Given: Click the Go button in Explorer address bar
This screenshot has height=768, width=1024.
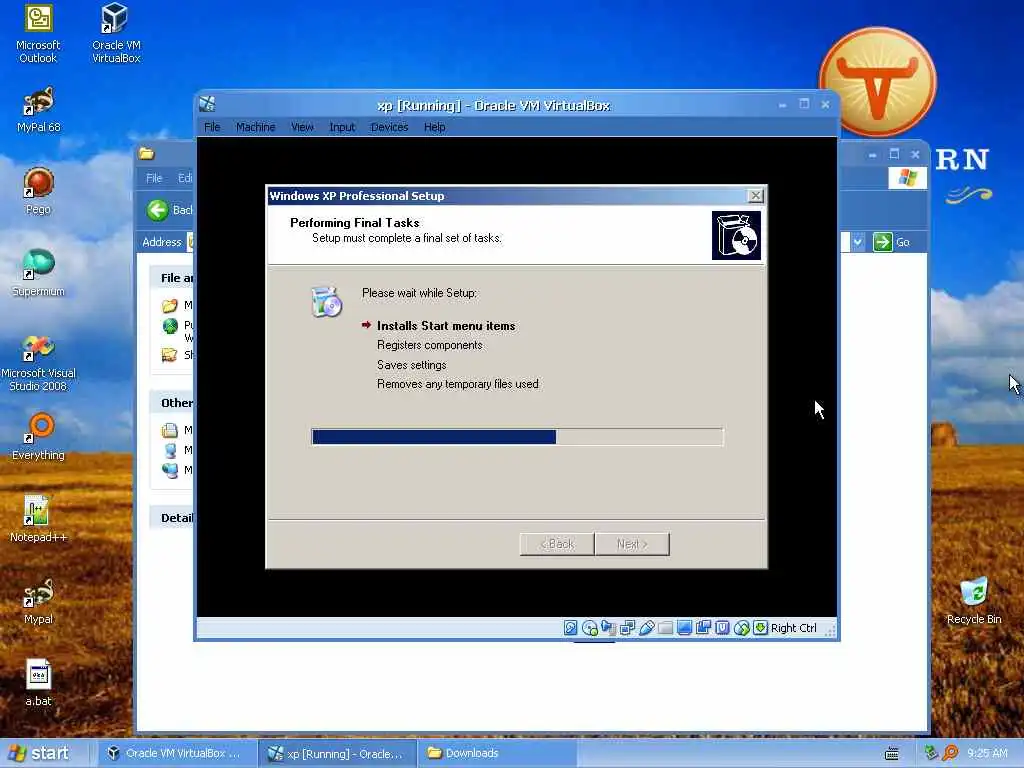Looking at the screenshot, I should coord(891,242).
